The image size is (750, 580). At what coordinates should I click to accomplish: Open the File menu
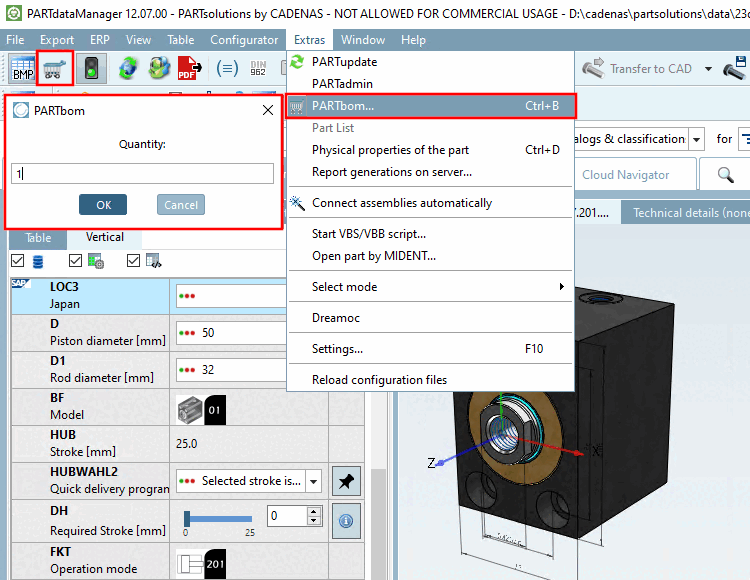tap(15, 40)
